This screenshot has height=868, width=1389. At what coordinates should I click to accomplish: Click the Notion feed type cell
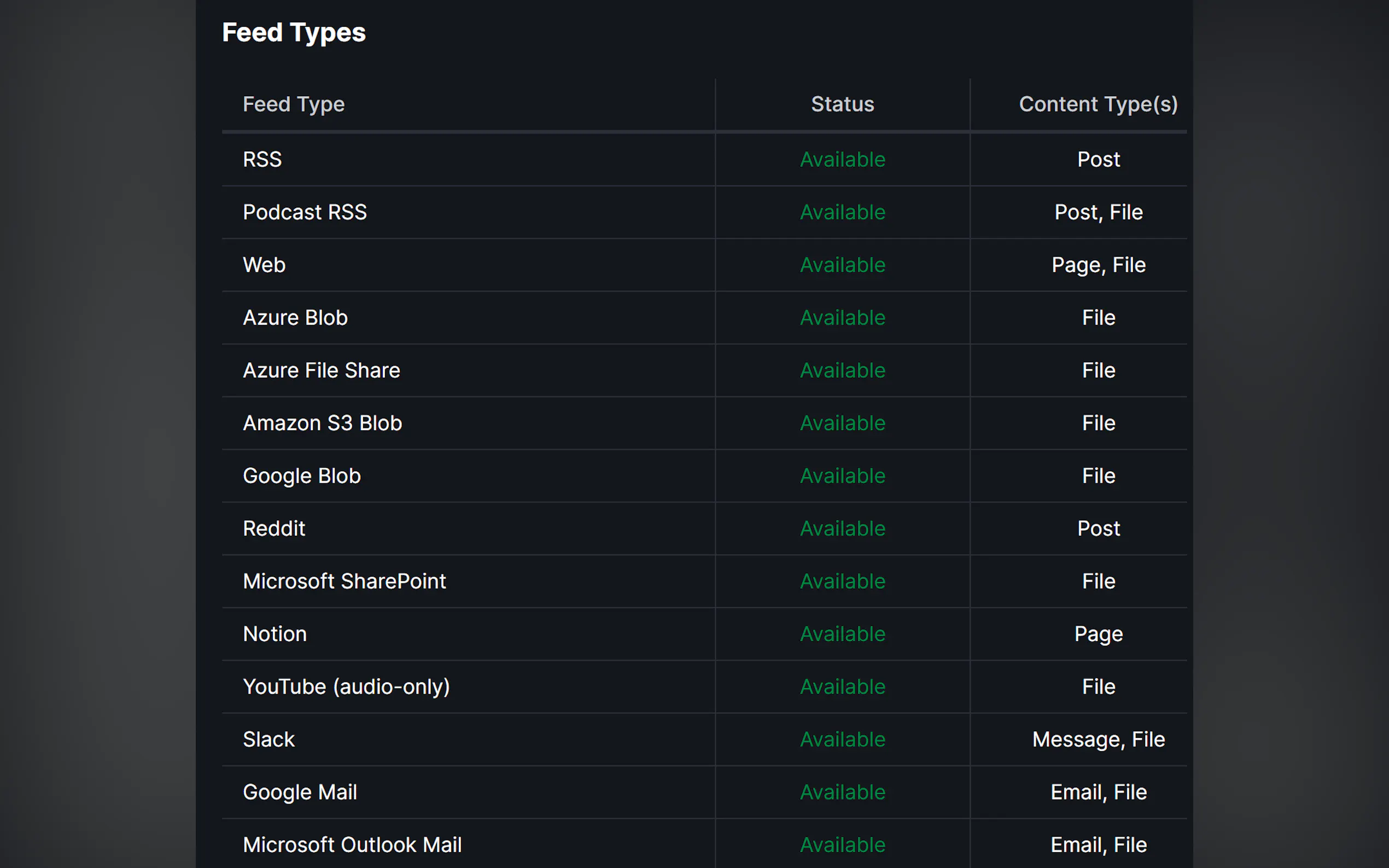[275, 635]
